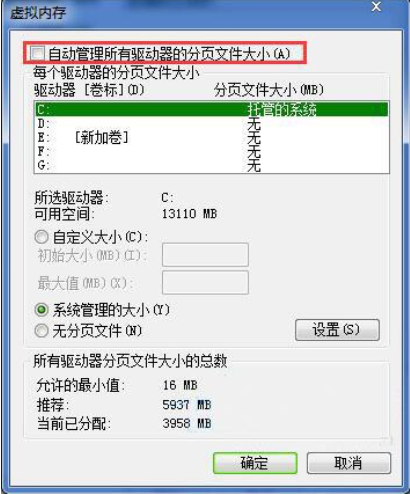The width and height of the screenshot is (410, 494).
Task: Choose the 自定义大小 radio option
Action: click(x=41, y=237)
